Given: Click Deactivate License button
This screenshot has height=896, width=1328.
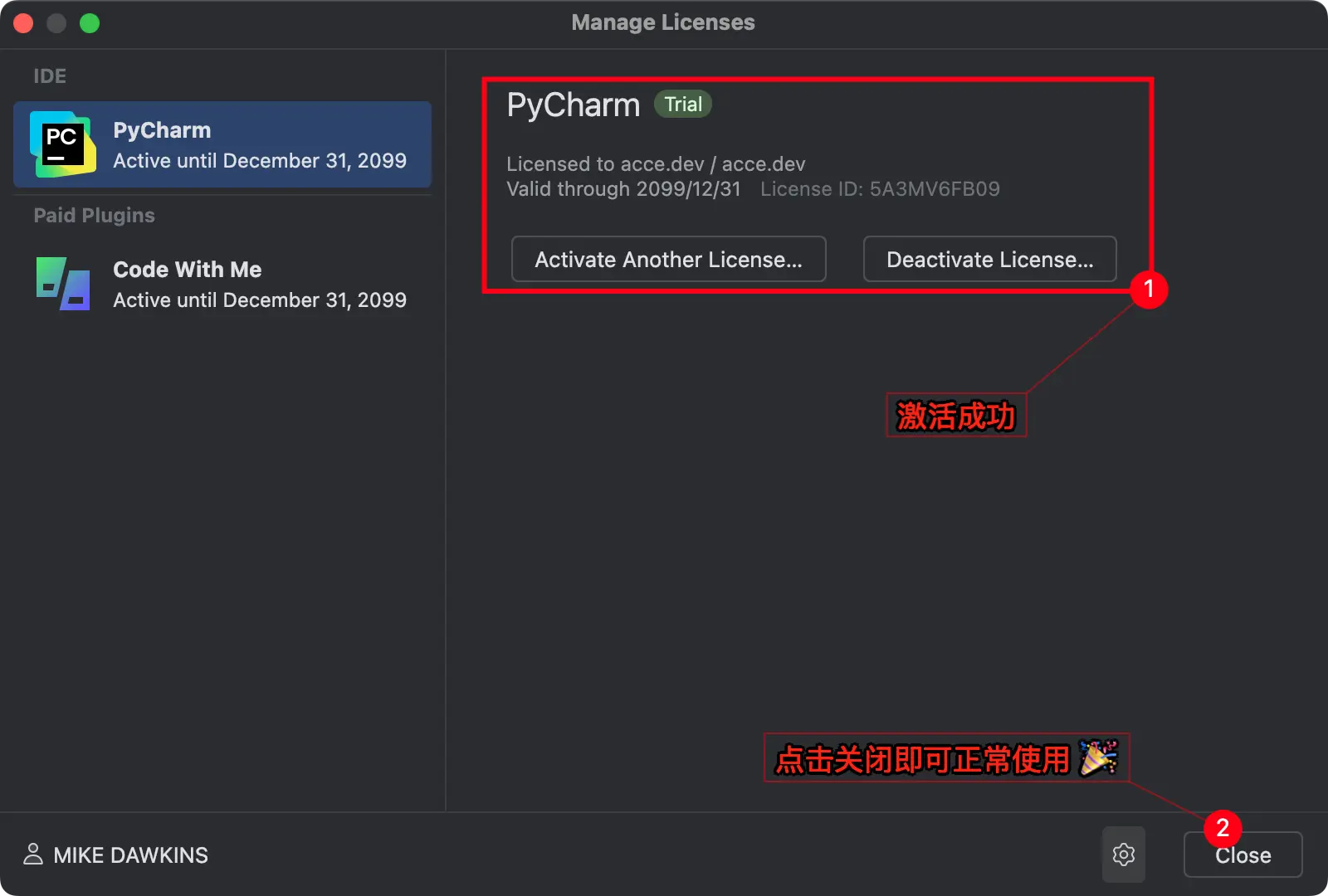Looking at the screenshot, I should tap(990, 259).
